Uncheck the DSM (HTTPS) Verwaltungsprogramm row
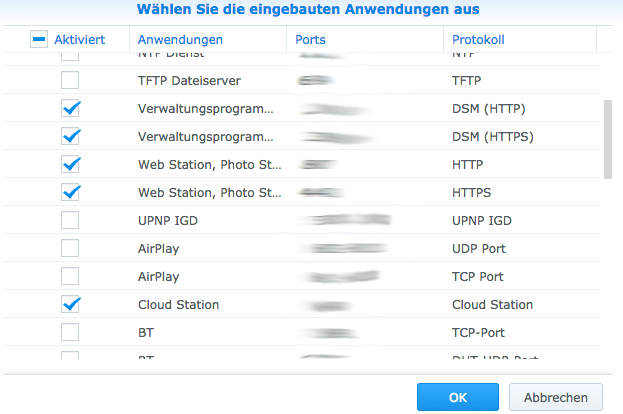Screen dimensions: 623x414 pyautogui.click(x=70, y=136)
